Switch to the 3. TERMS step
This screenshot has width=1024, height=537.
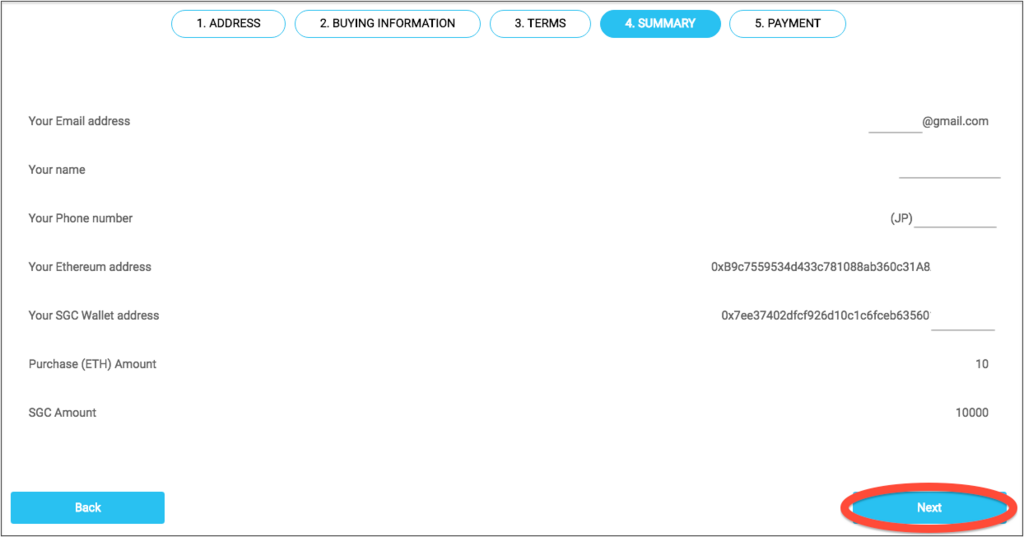[x=540, y=24]
